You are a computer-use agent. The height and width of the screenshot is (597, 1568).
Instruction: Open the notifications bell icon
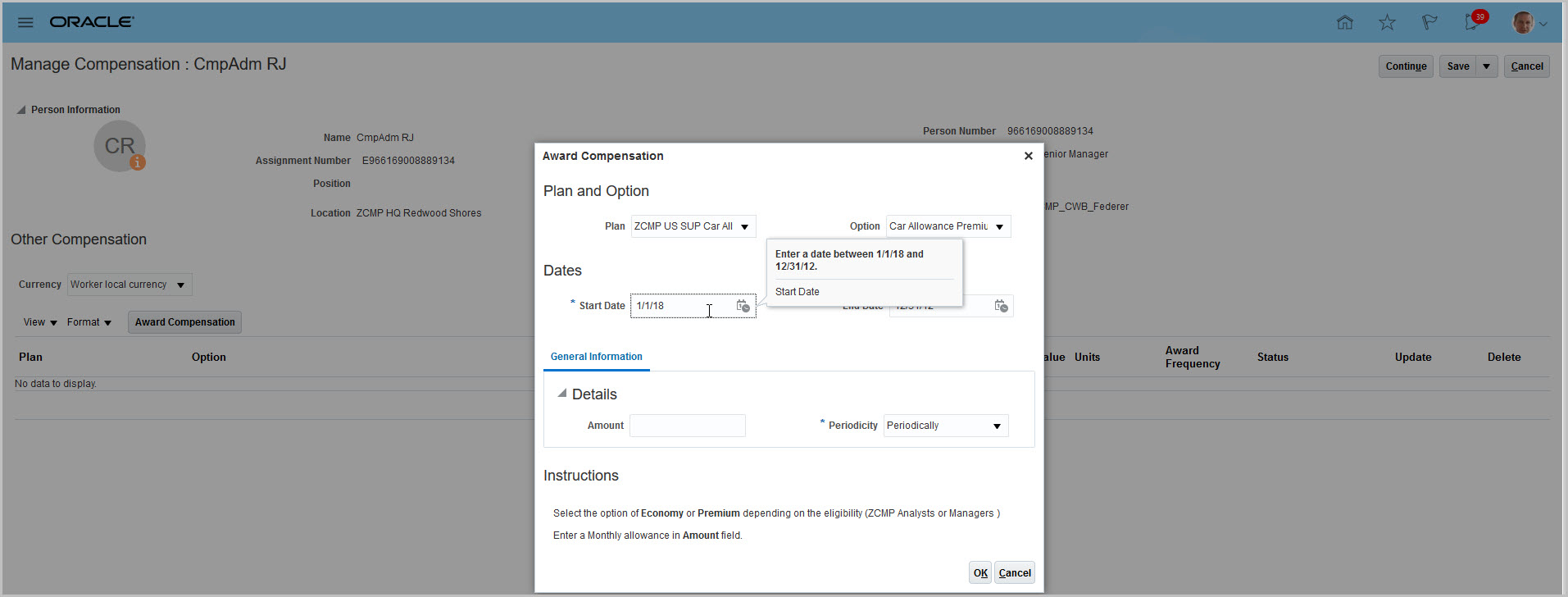click(1472, 22)
